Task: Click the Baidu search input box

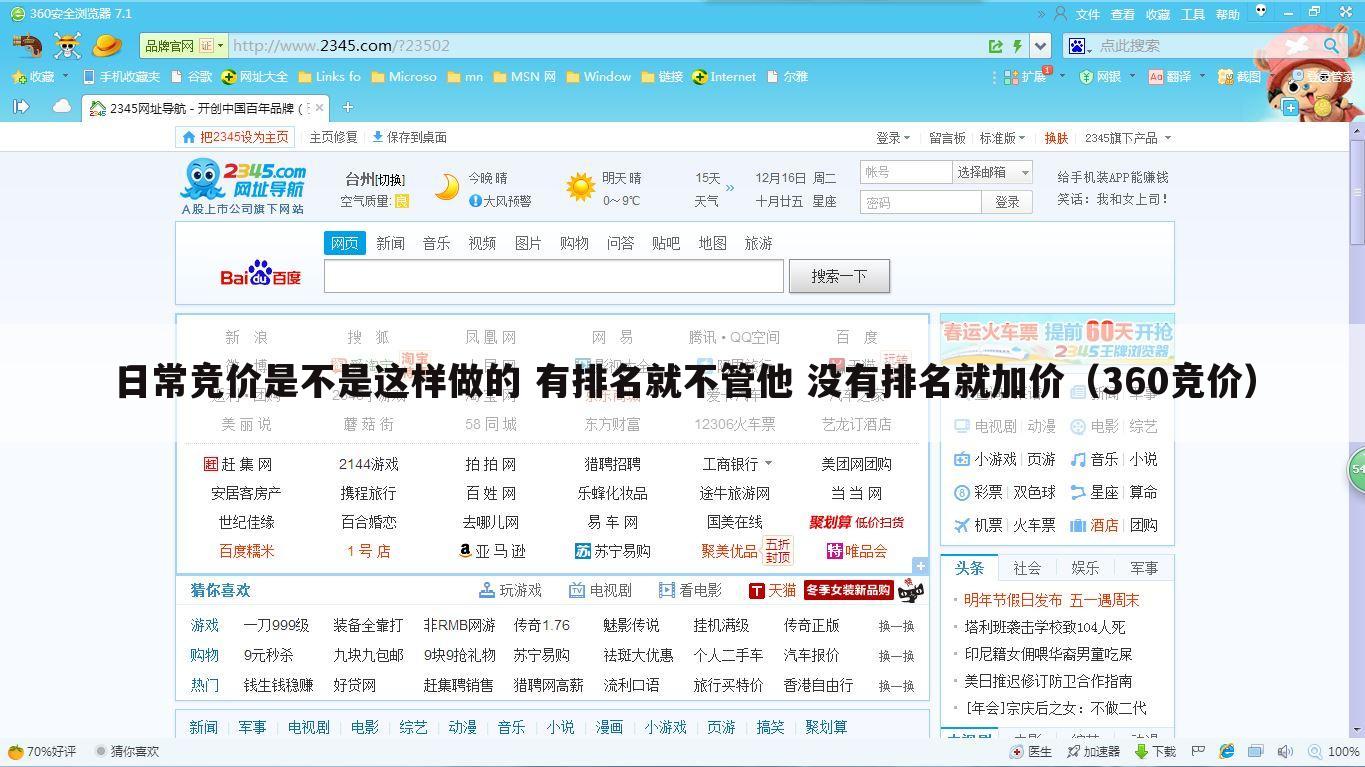Action: (x=554, y=276)
